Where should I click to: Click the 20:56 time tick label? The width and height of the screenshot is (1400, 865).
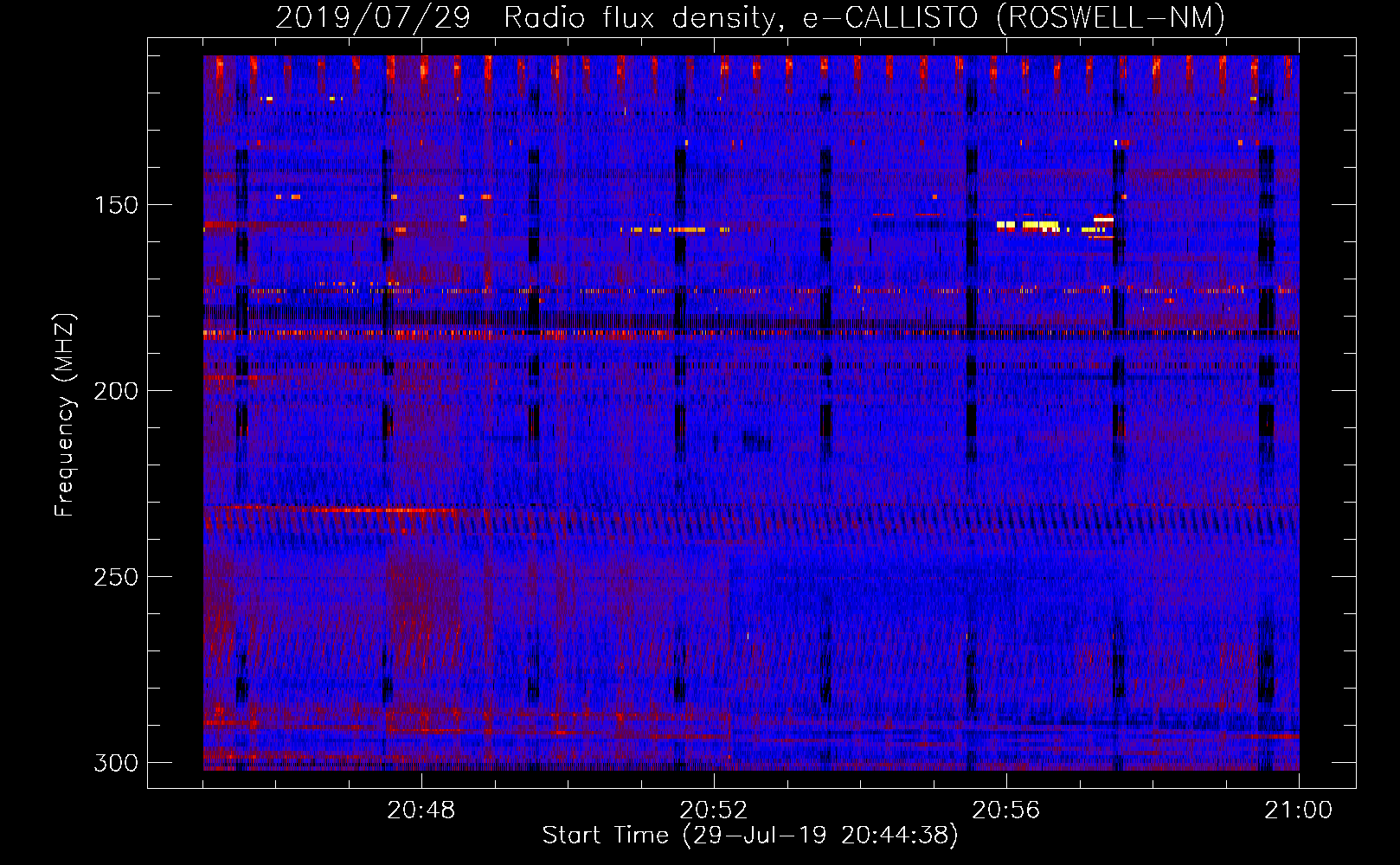point(1006,811)
